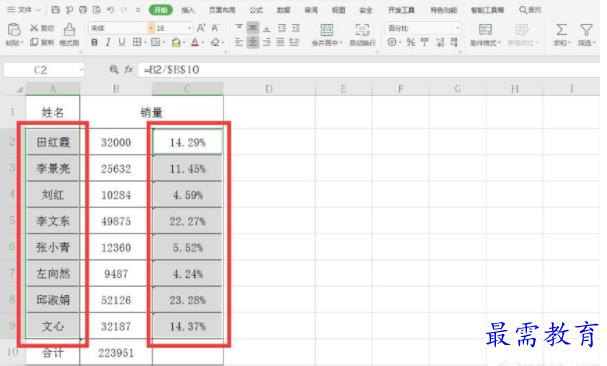Click the Conditional Formatting (条件格式) icon

coord(485,30)
